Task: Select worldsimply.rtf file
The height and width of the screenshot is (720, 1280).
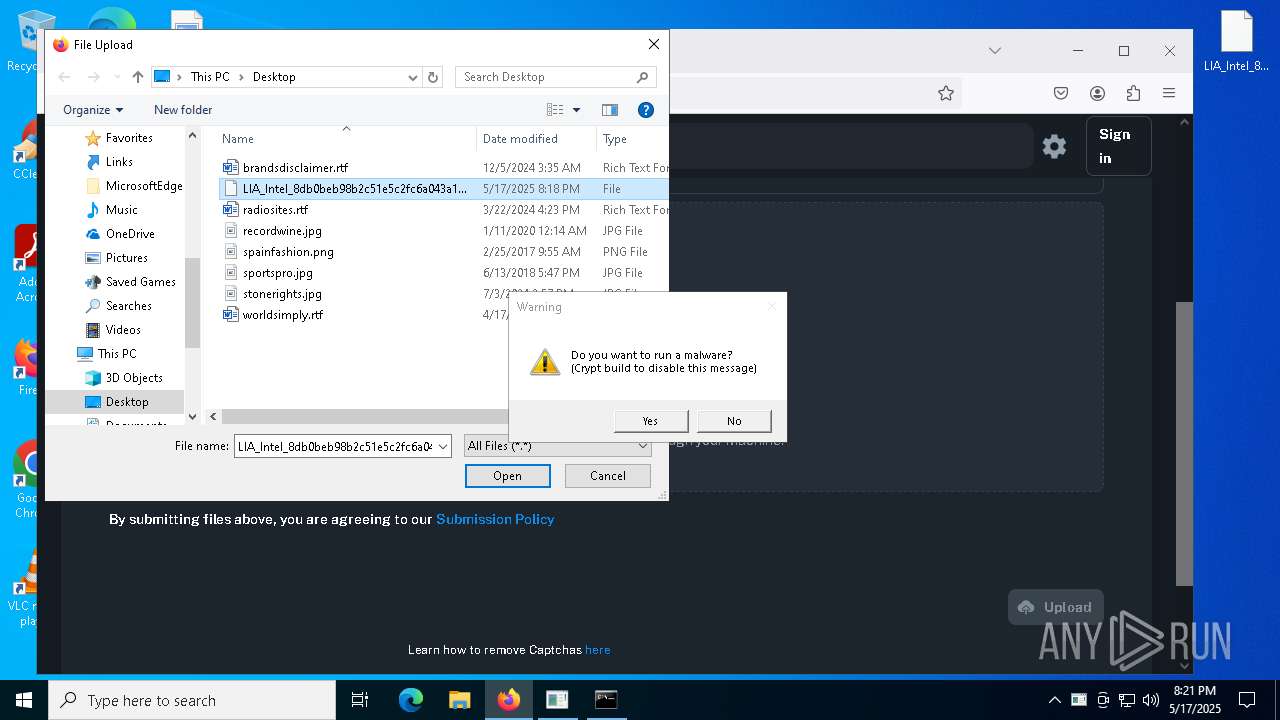Action: coord(283,315)
